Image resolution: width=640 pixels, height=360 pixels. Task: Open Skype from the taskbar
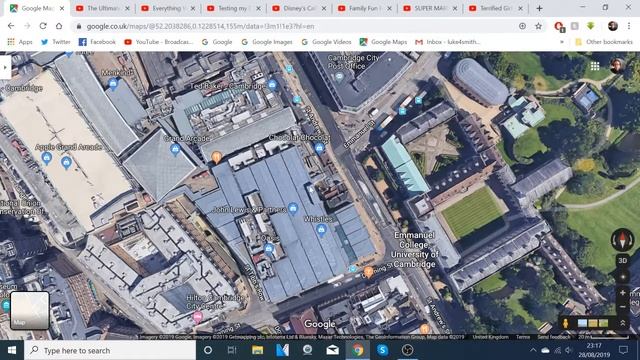click(x=382, y=350)
